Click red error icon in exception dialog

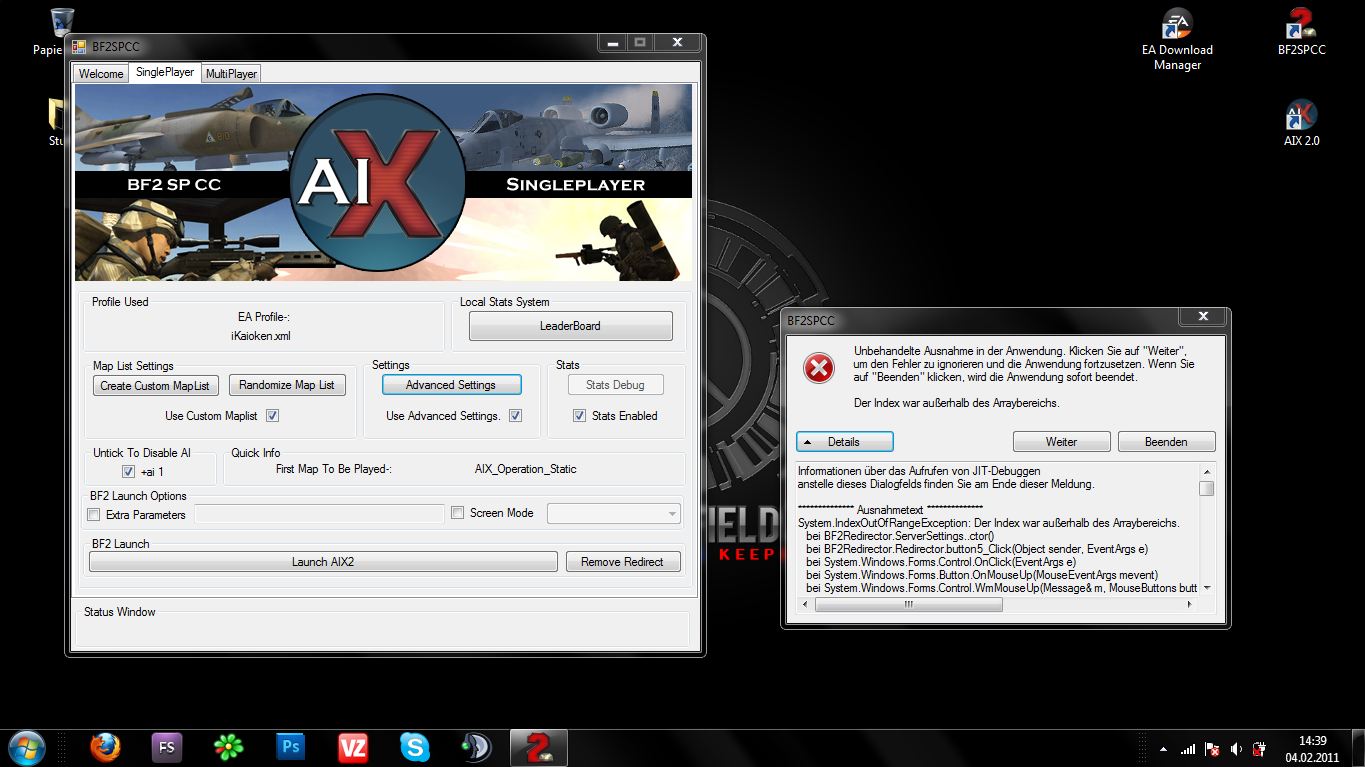tap(819, 368)
